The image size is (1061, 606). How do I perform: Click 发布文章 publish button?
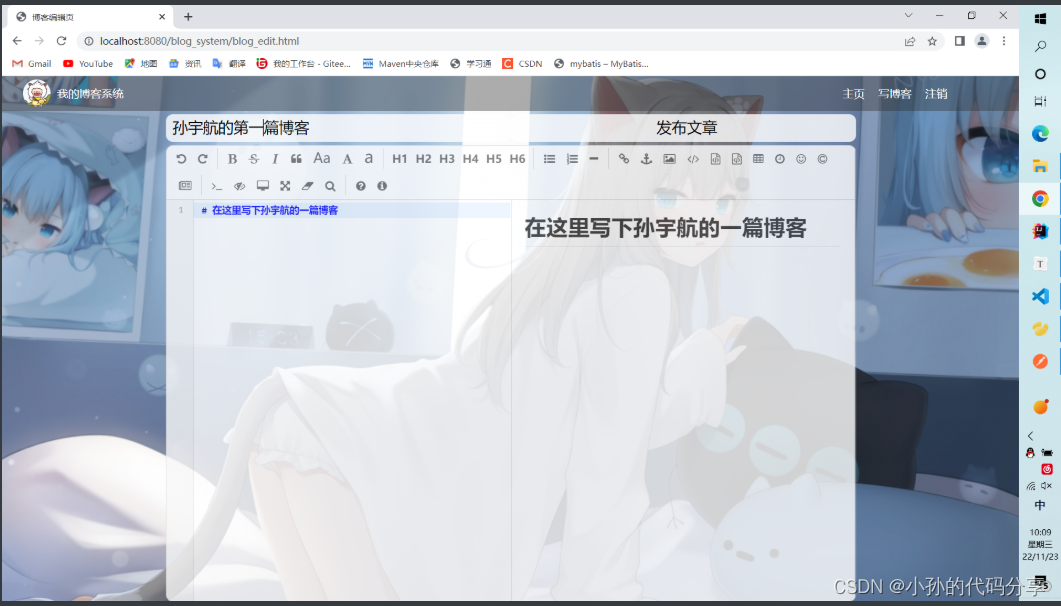[686, 128]
